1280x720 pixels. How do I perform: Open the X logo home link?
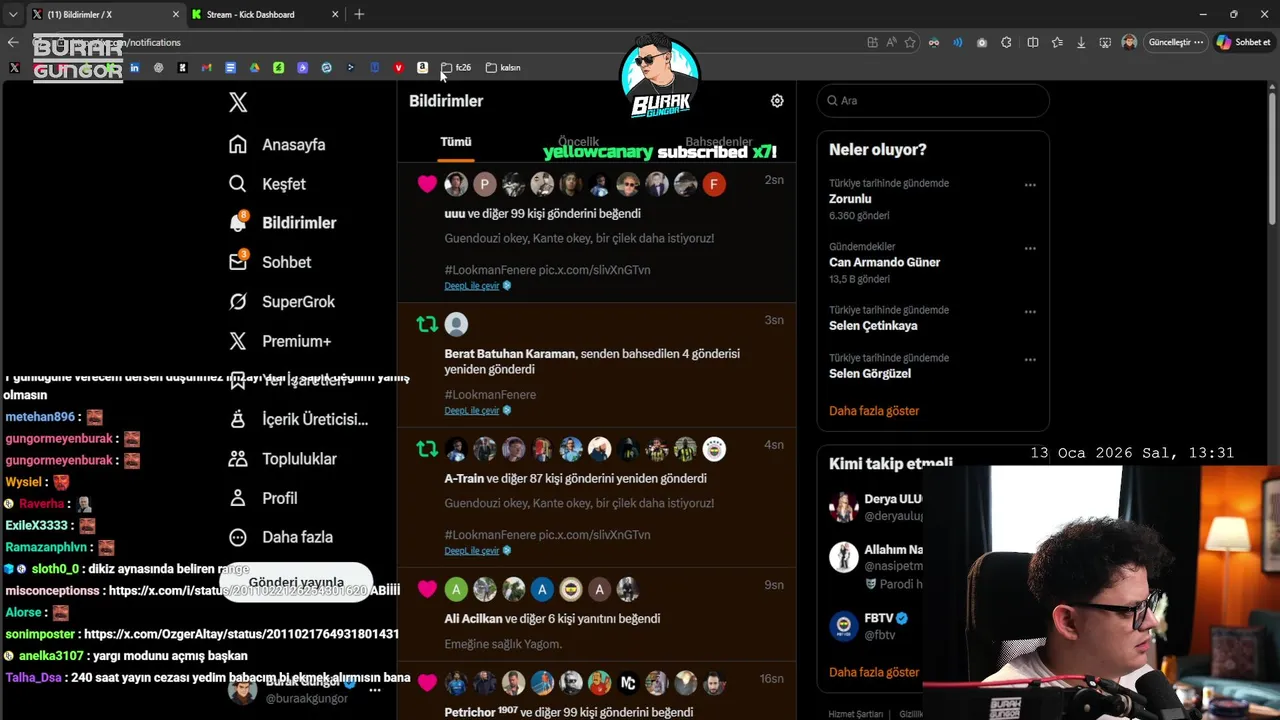tap(238, 102)
